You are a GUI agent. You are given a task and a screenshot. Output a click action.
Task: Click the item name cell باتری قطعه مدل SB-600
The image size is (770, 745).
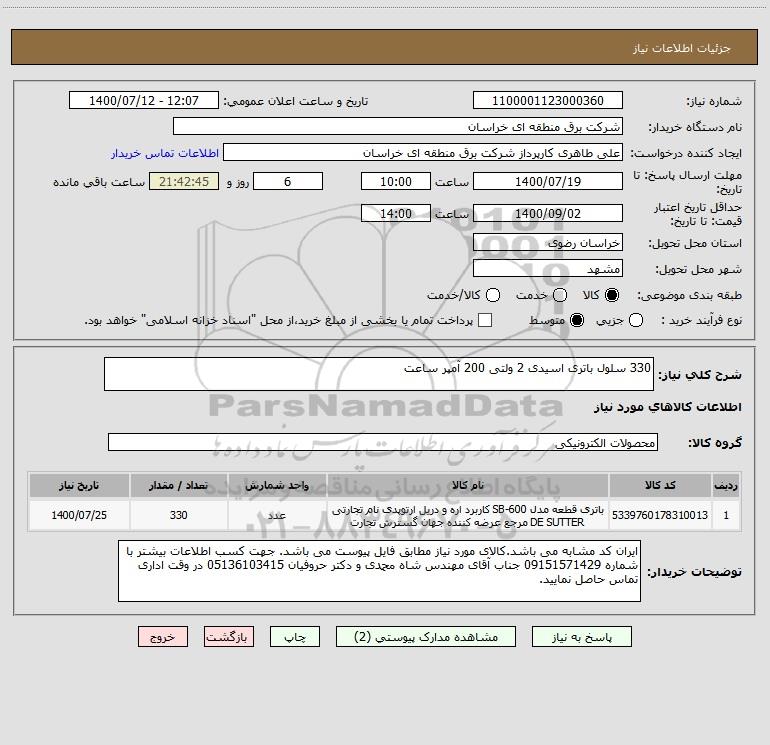pos(468,515)
